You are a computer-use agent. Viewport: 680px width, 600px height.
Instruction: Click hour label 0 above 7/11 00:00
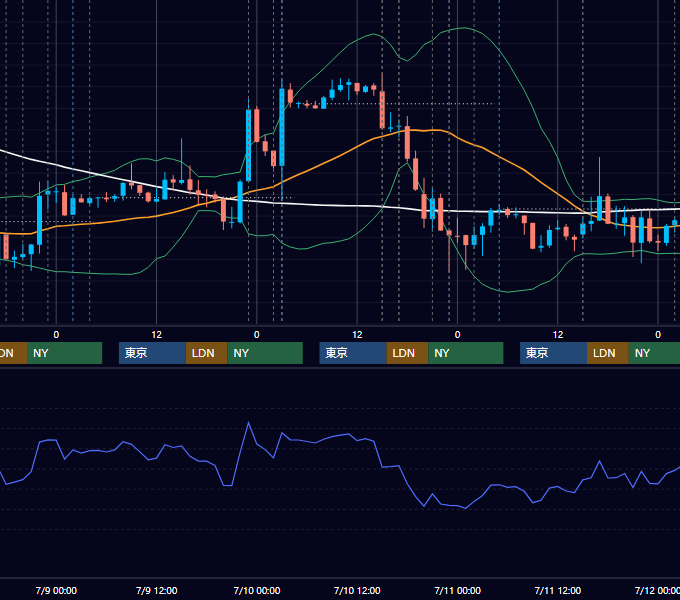point(458,335)
